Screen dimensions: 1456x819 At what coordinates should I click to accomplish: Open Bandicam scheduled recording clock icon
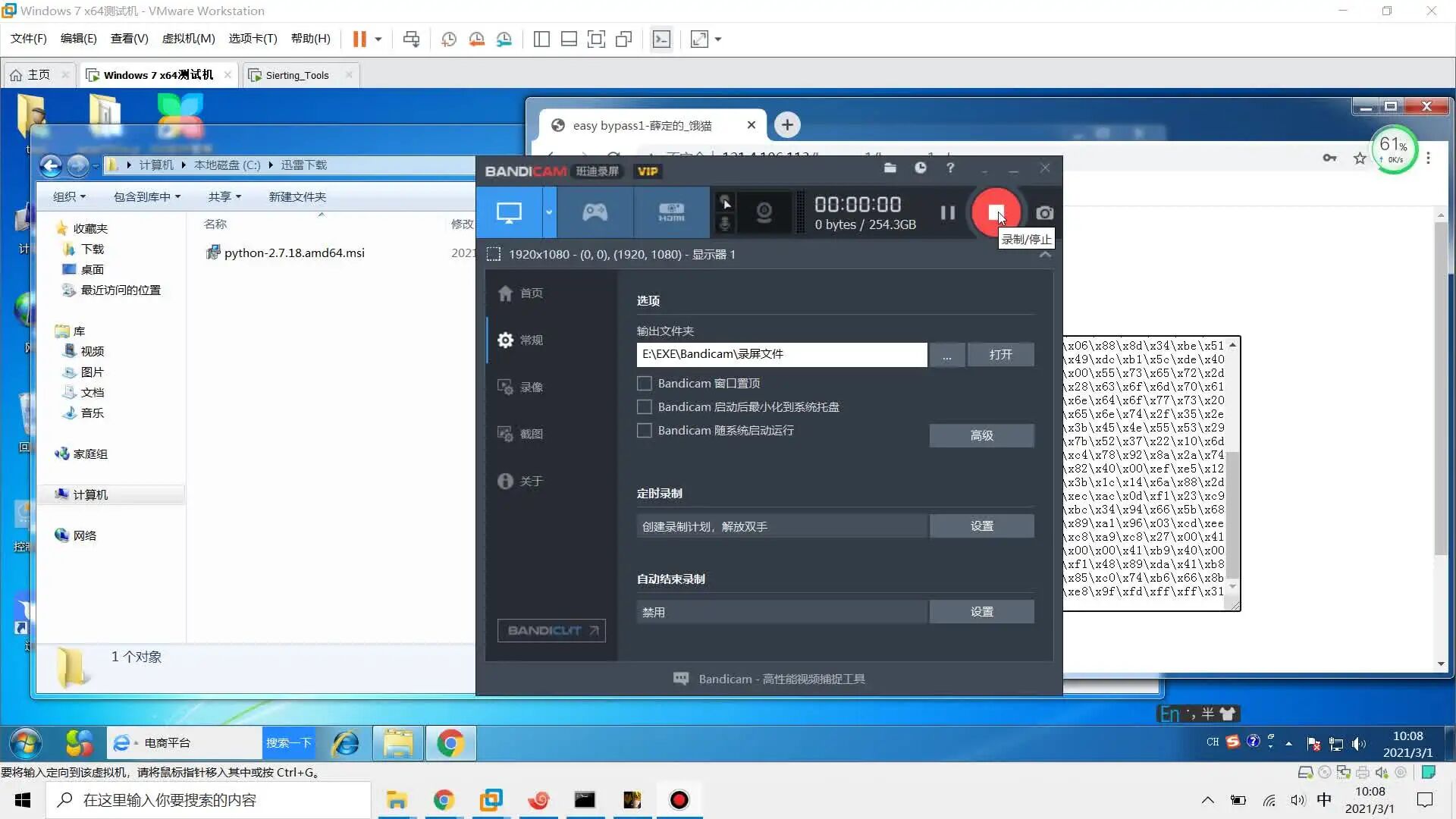pos(920,168)
